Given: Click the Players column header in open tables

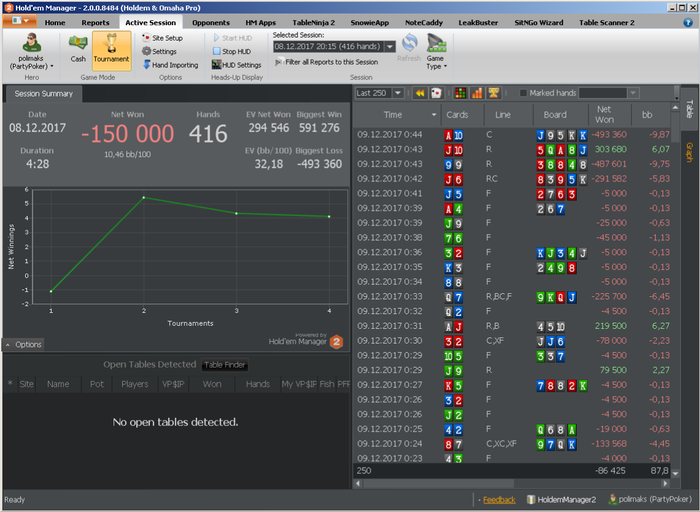Looking at the screenshot, I should 134,384.
